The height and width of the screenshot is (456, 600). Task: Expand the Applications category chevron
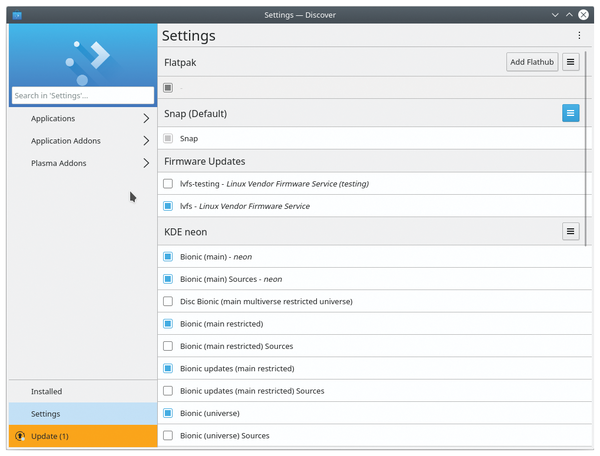146,119
